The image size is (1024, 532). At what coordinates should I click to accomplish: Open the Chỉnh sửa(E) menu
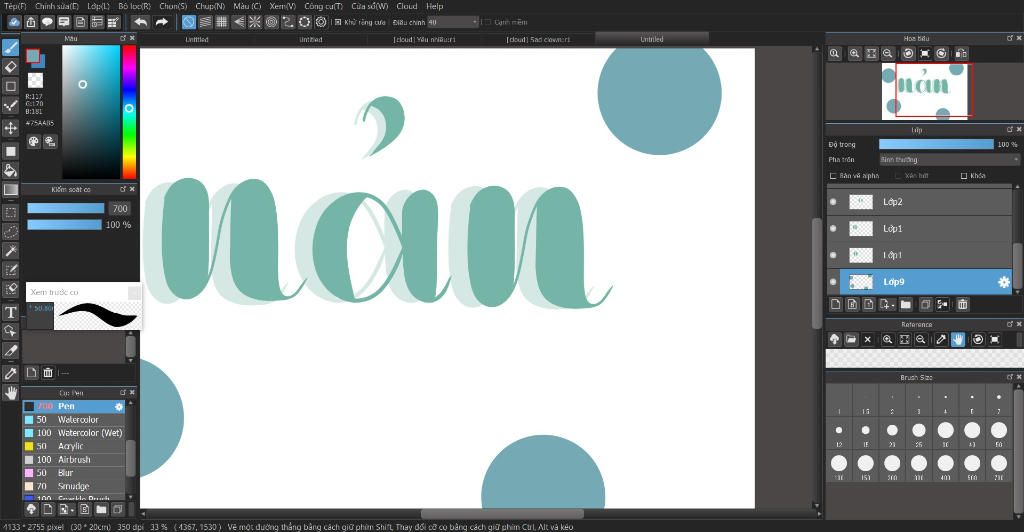tap(57, 6)
